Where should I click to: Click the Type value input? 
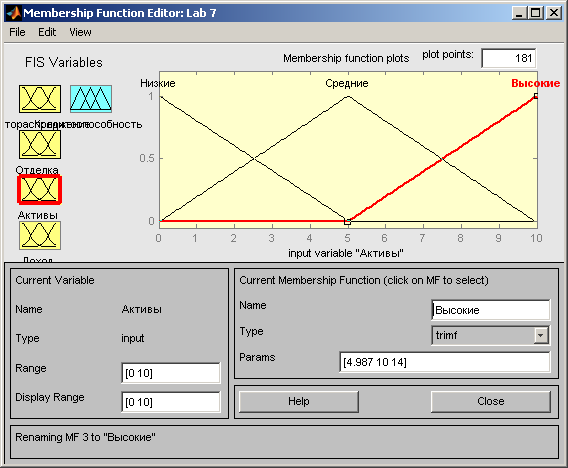[x=133, y=338]
